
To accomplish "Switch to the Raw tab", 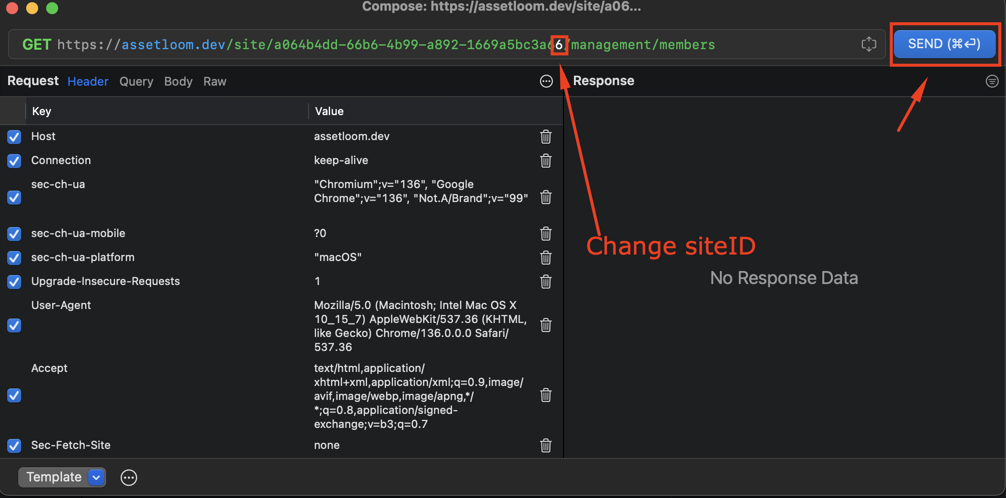I will click(215, 82).
